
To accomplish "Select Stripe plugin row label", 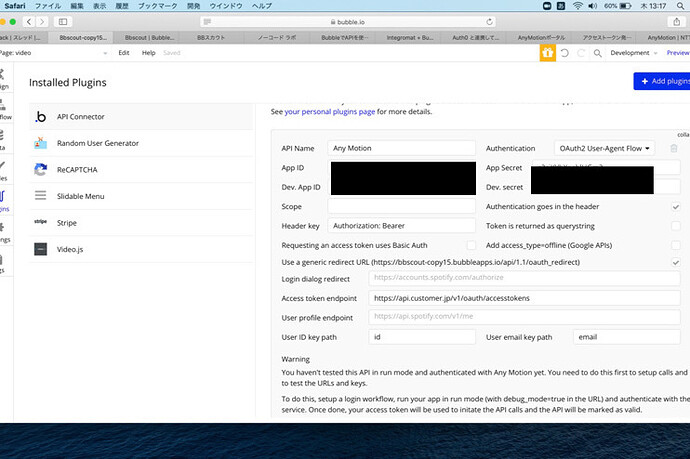I will coord(67,223).
